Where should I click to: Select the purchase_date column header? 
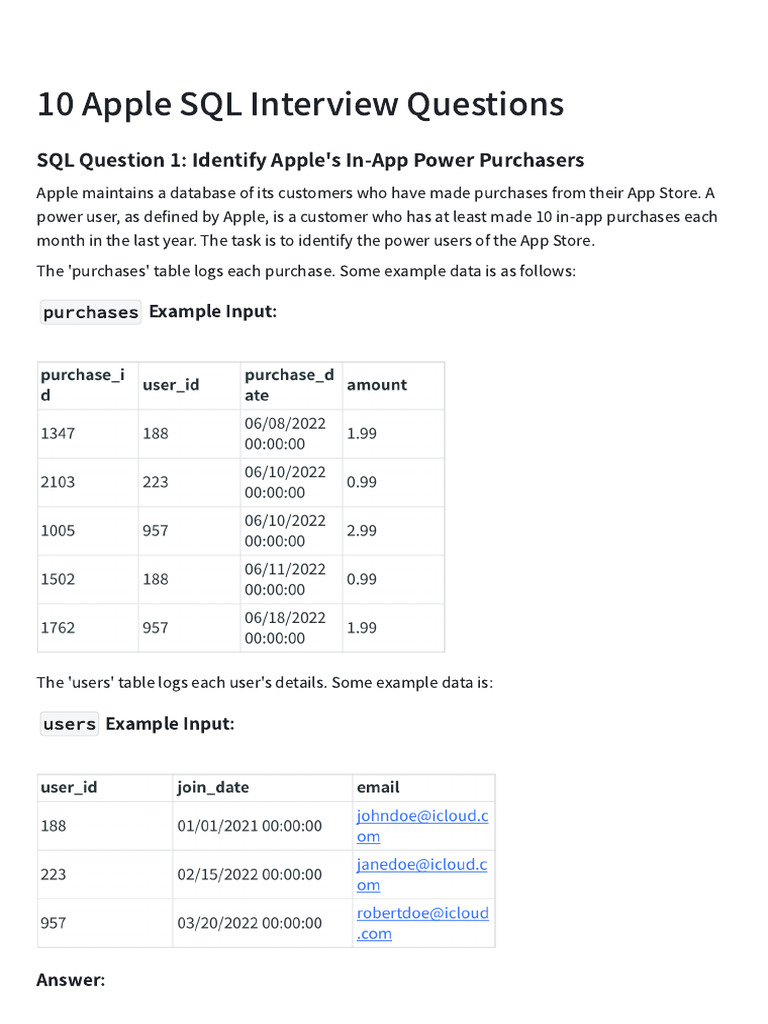pyautogui.click(x=289, y=385)
